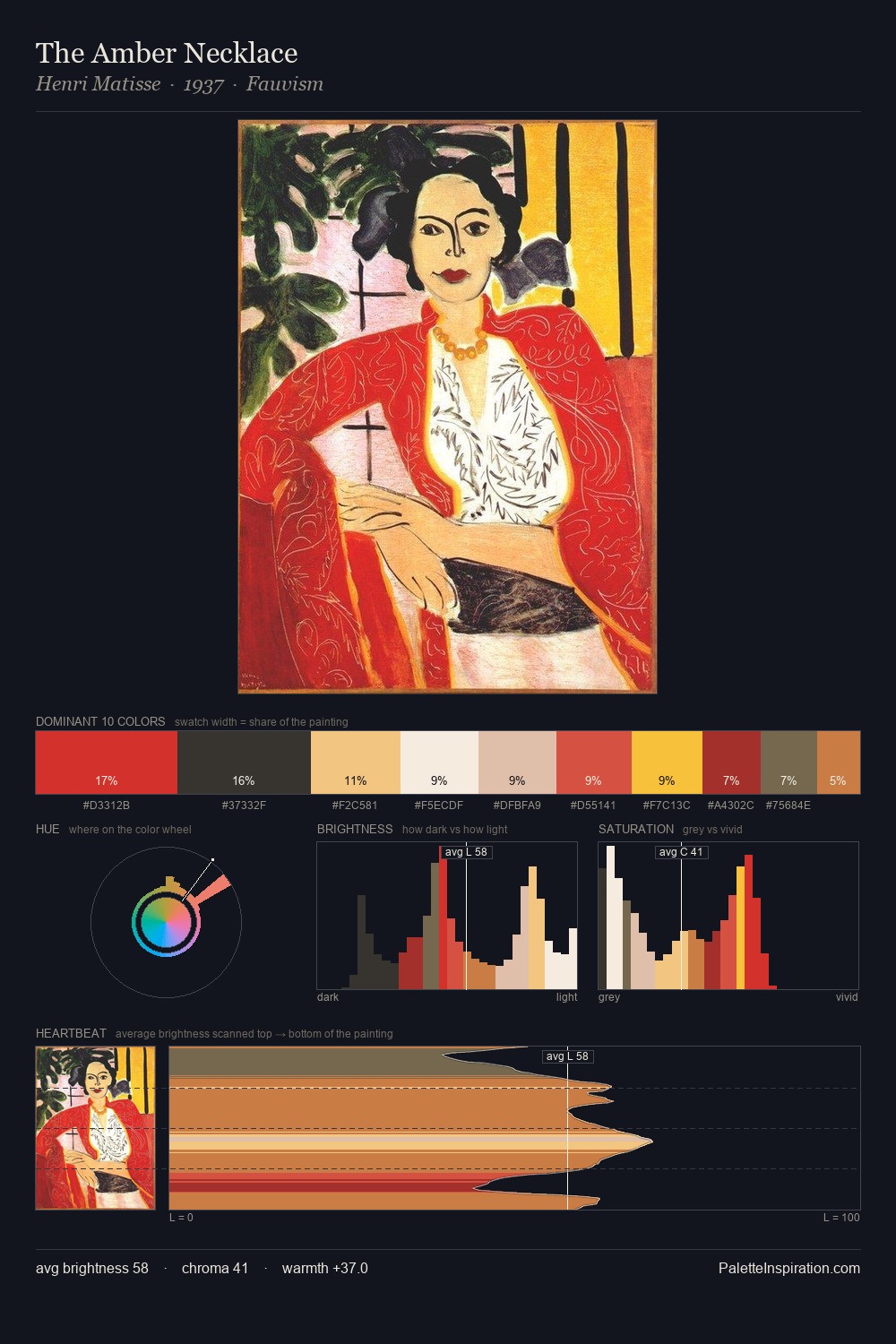Click the 'HEARTBEAT' section heading
Screen dimensions: 896x1344
click(x=71, y=1033)
